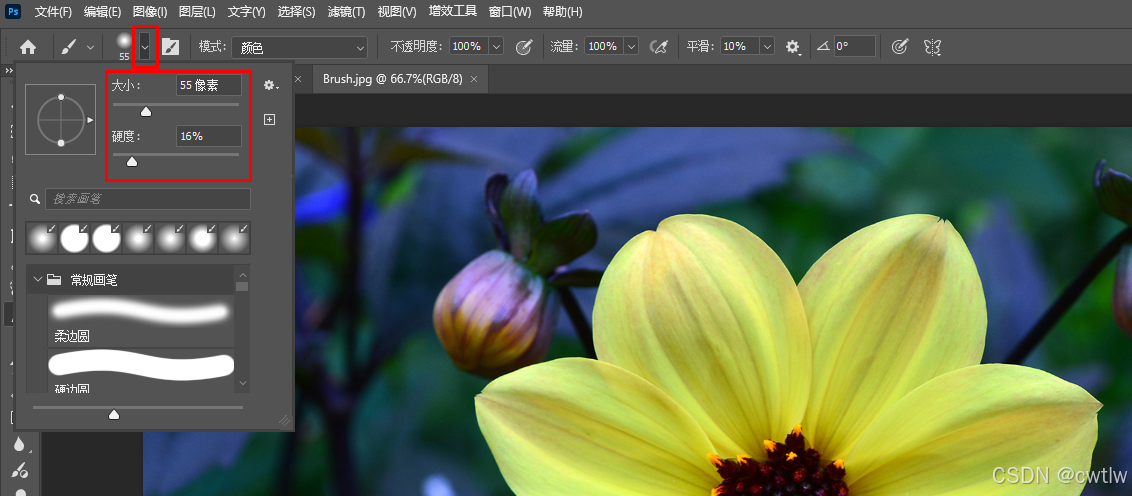1132x496 pixels.
Task: Click the 流量 100% value field
Action: pos(604,46)
